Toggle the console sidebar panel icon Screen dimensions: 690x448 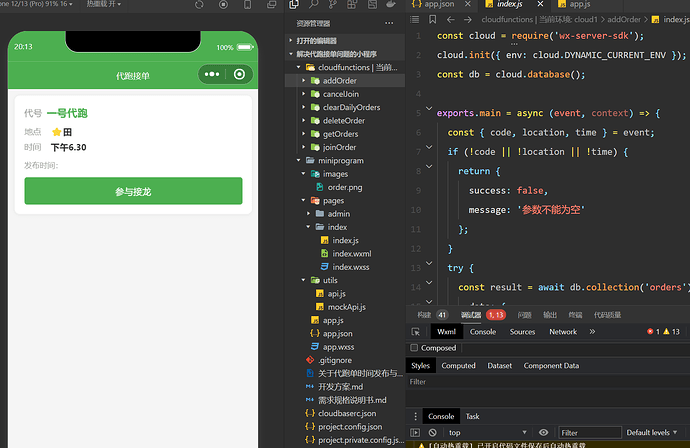click(415, 433)
